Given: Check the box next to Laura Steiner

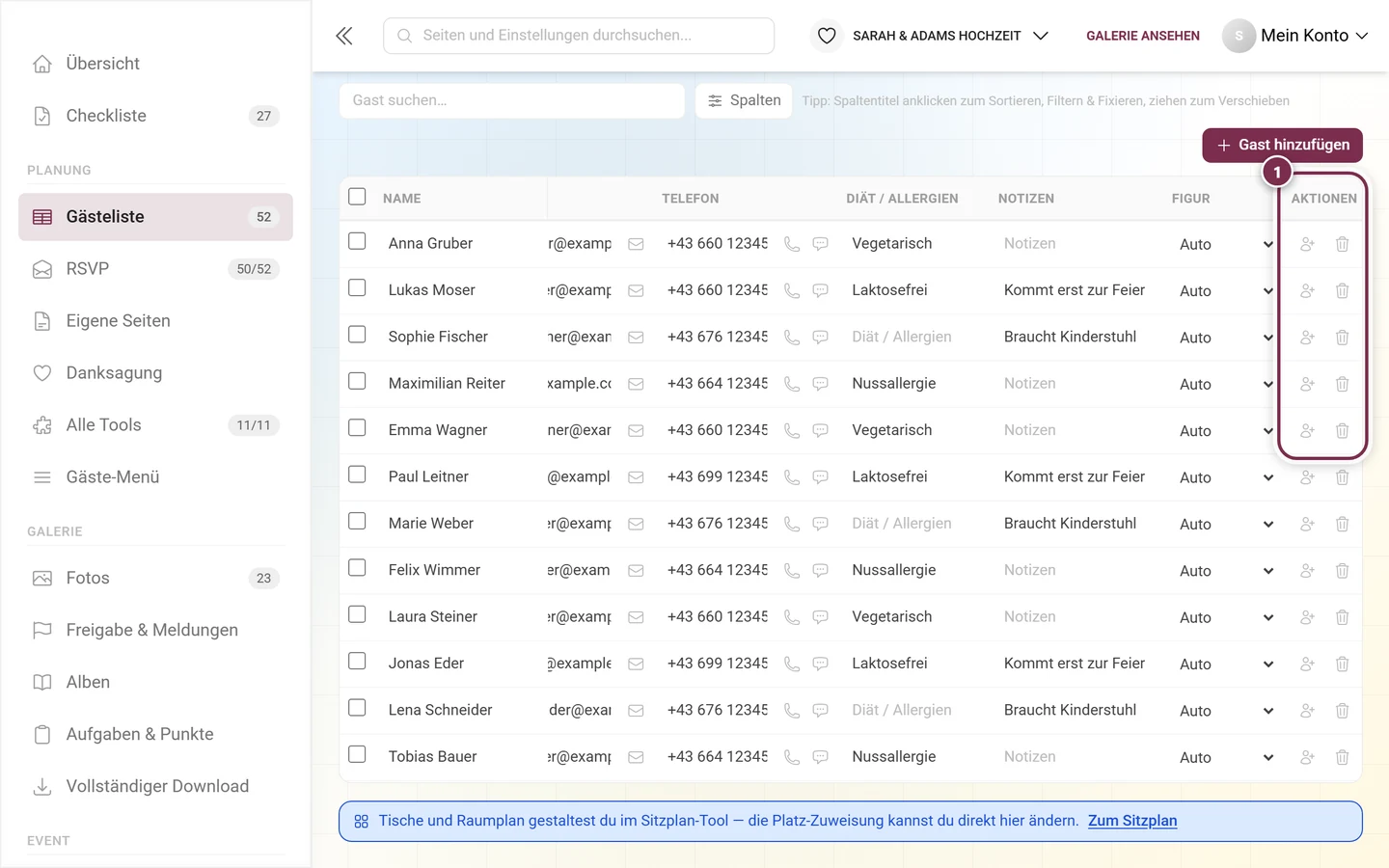Looking at the screenshot, I should [x=357, y=614].
